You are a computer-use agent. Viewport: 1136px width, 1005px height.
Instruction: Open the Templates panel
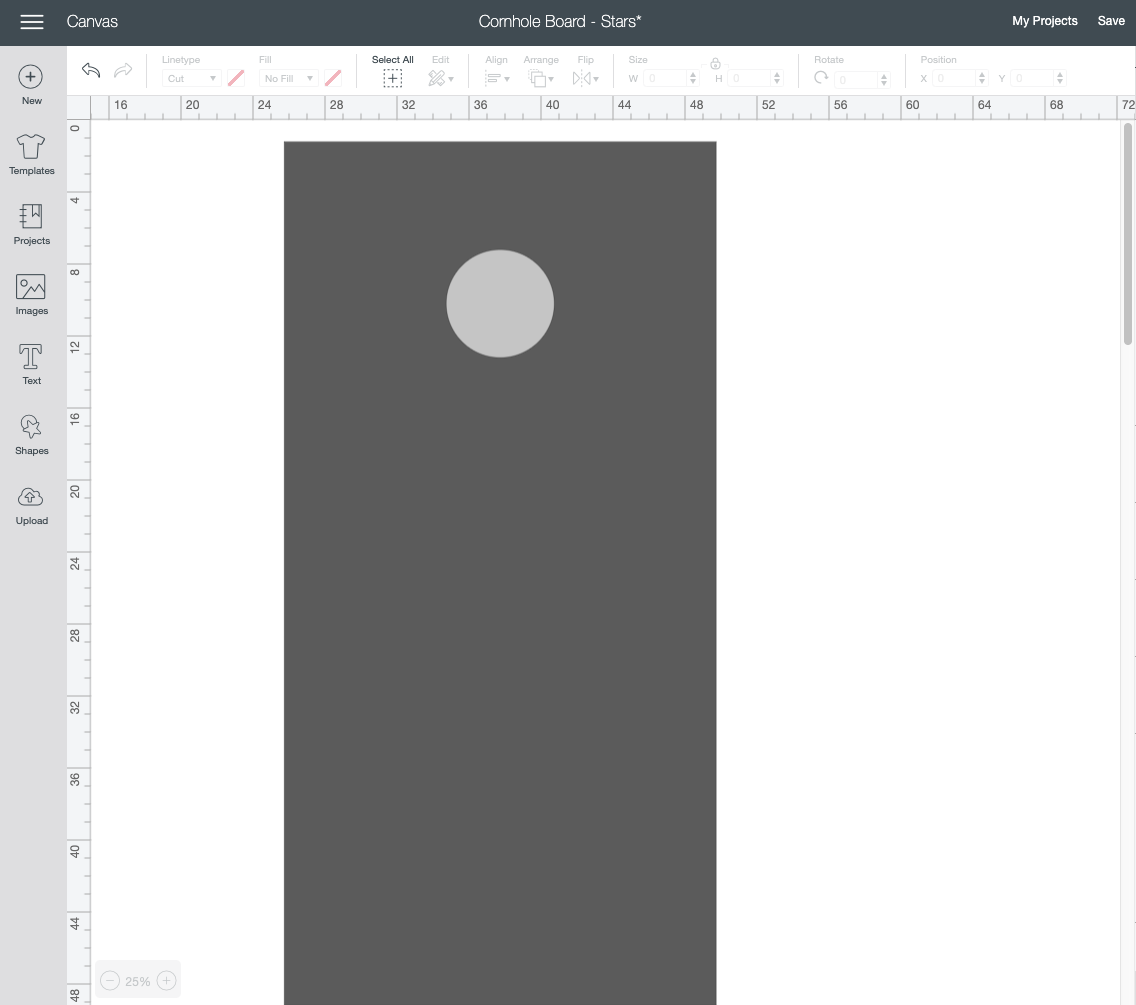tap(31, 154)
